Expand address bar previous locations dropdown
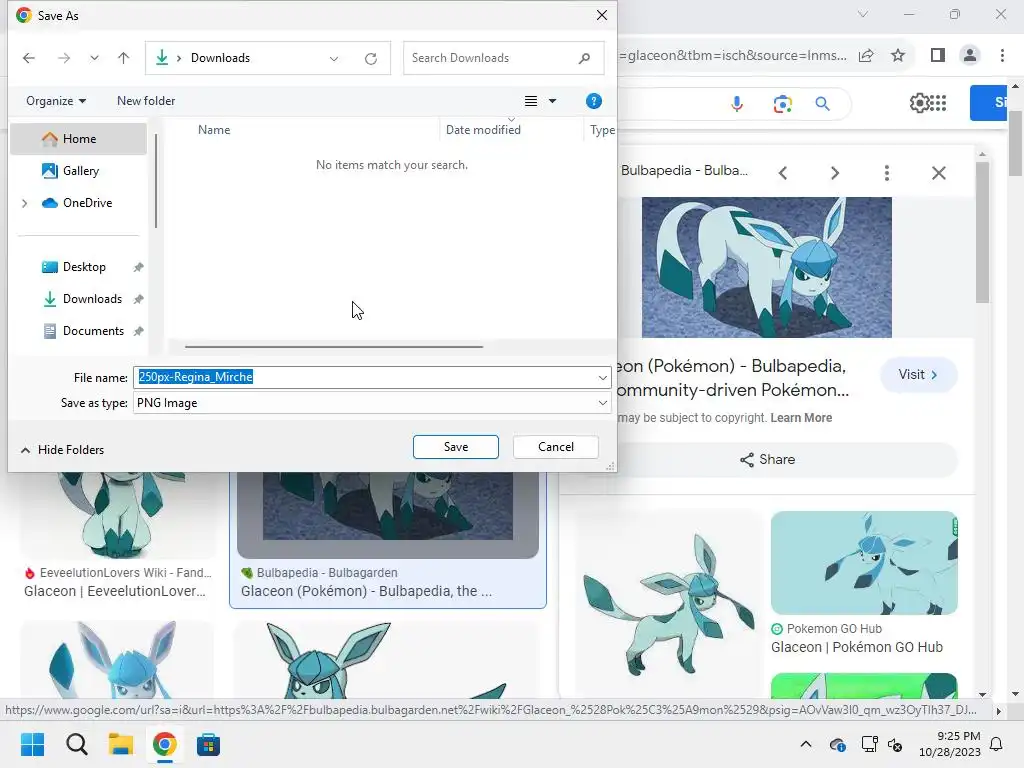 coord(334,59)
